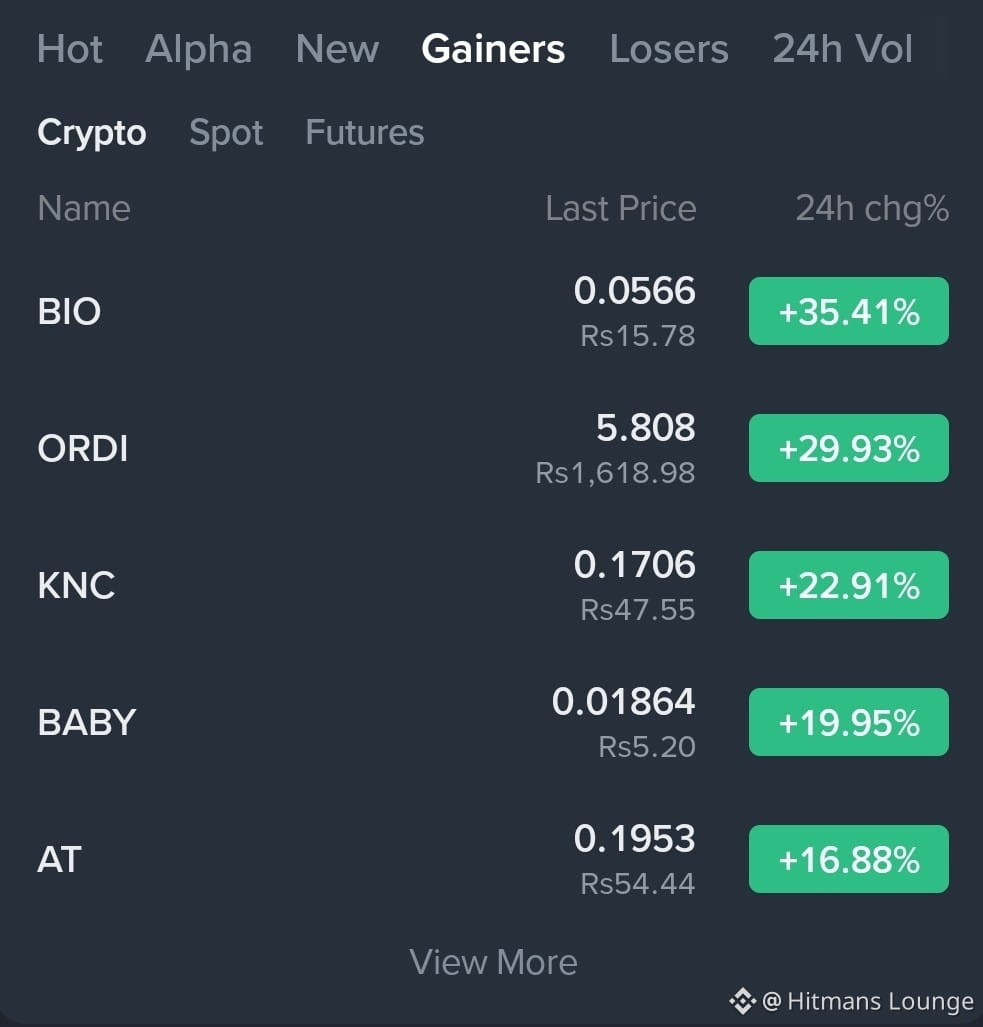Click BIO +35.41% change badge
Viewport: 983px width, 1027px height.
[849, 311]
